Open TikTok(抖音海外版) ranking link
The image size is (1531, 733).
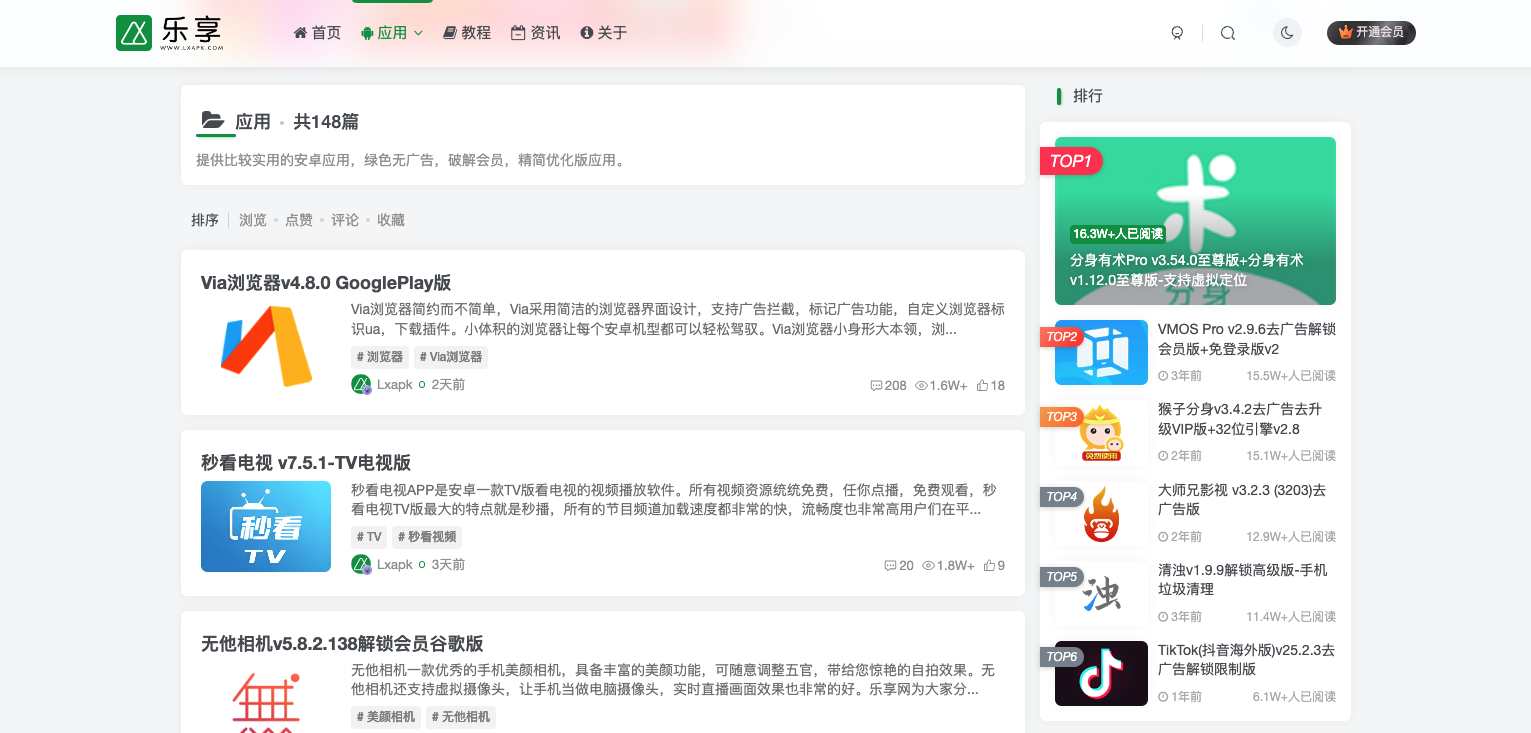coord(1246,660)
